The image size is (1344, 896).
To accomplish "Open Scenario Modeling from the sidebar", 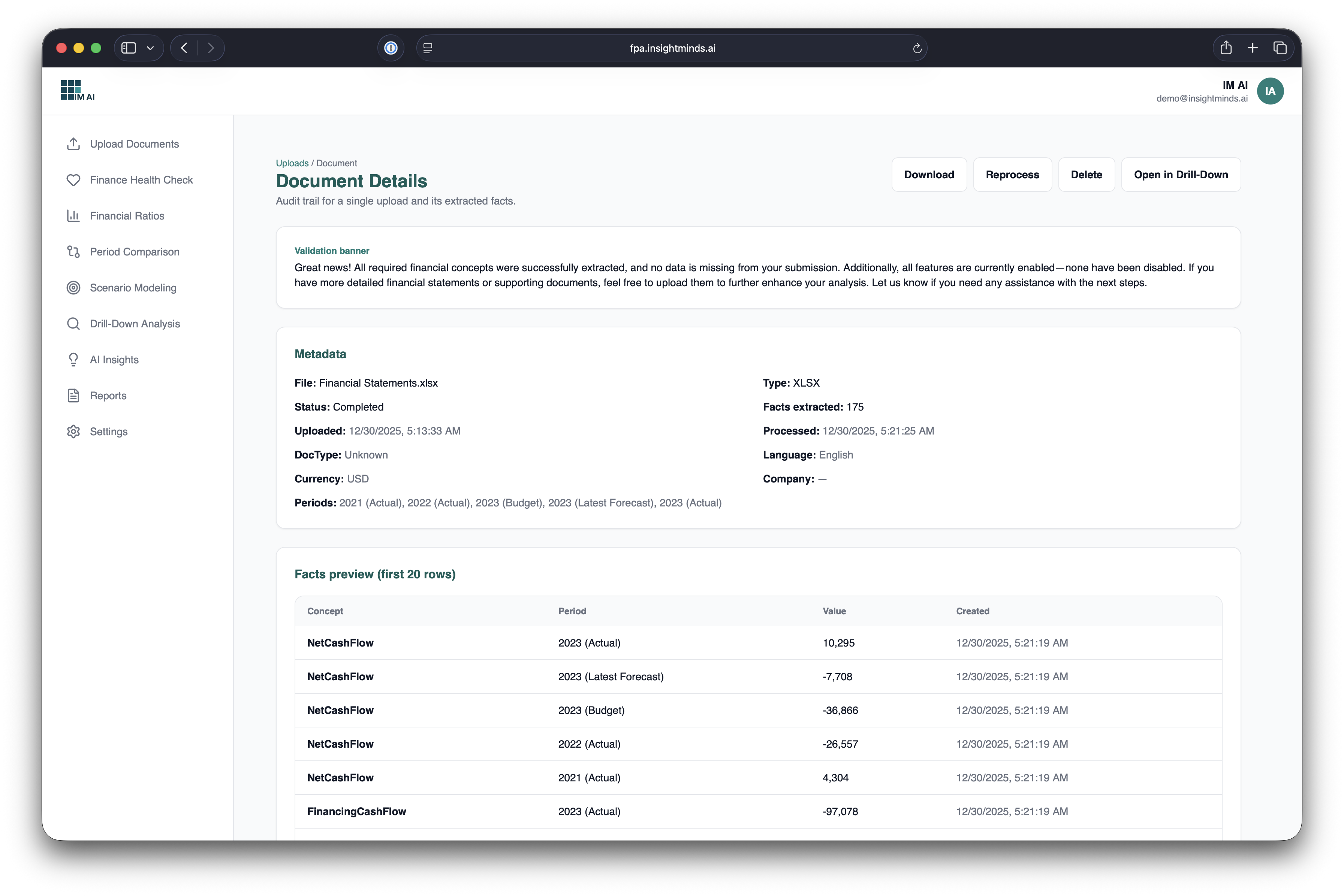I will [x=133, y=288].
